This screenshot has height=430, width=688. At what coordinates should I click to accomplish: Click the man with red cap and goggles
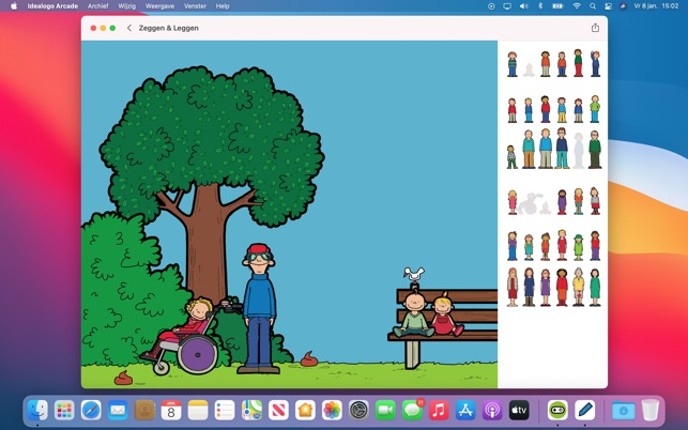259,308
